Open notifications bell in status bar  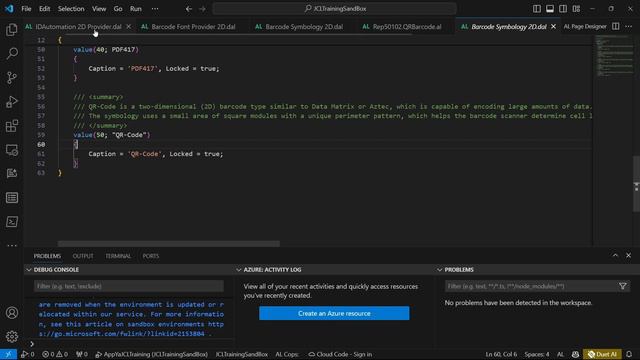click(629, 354)
